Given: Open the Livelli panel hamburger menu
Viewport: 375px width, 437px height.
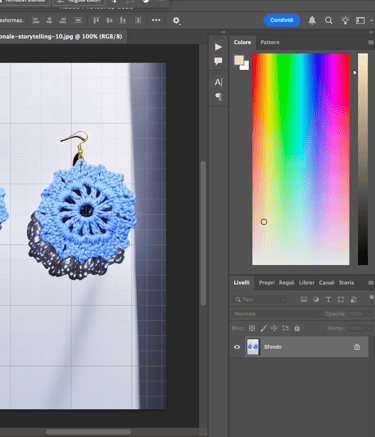Looking at the screenshot, I should click(x=371, y=283).
